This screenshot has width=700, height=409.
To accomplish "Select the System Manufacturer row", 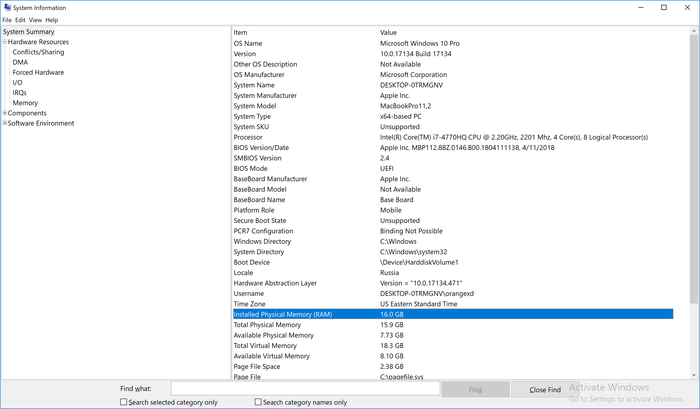I will tap(453, 96).
